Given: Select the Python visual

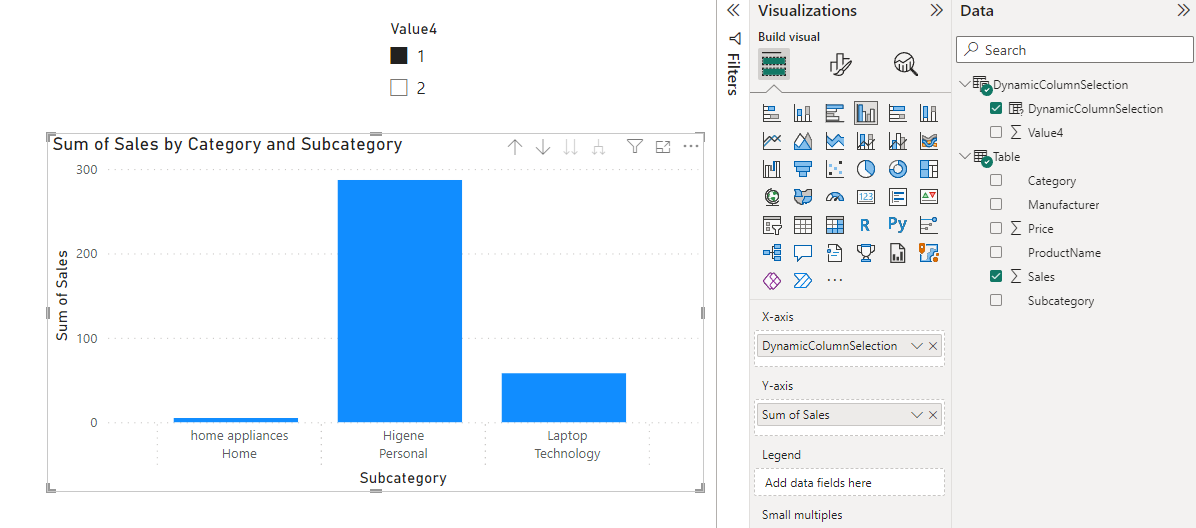Looking at the screenshot, I should coord(897,225).
